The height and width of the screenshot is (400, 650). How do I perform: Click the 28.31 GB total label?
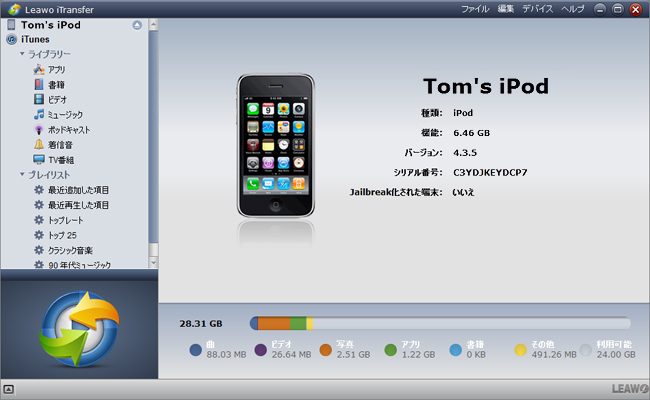[201, 324]
